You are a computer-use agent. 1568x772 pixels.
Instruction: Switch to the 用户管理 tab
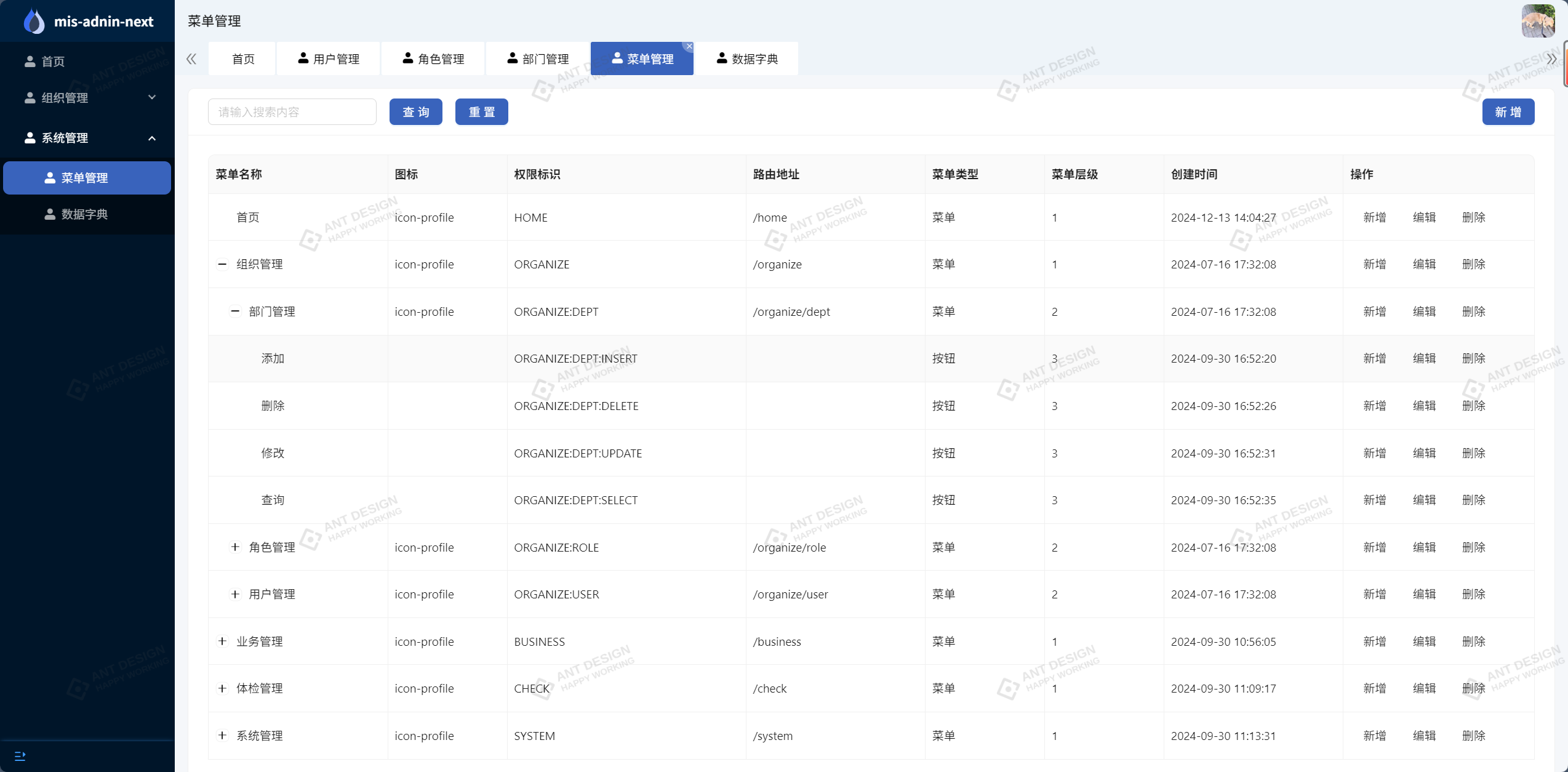point(329,58)
